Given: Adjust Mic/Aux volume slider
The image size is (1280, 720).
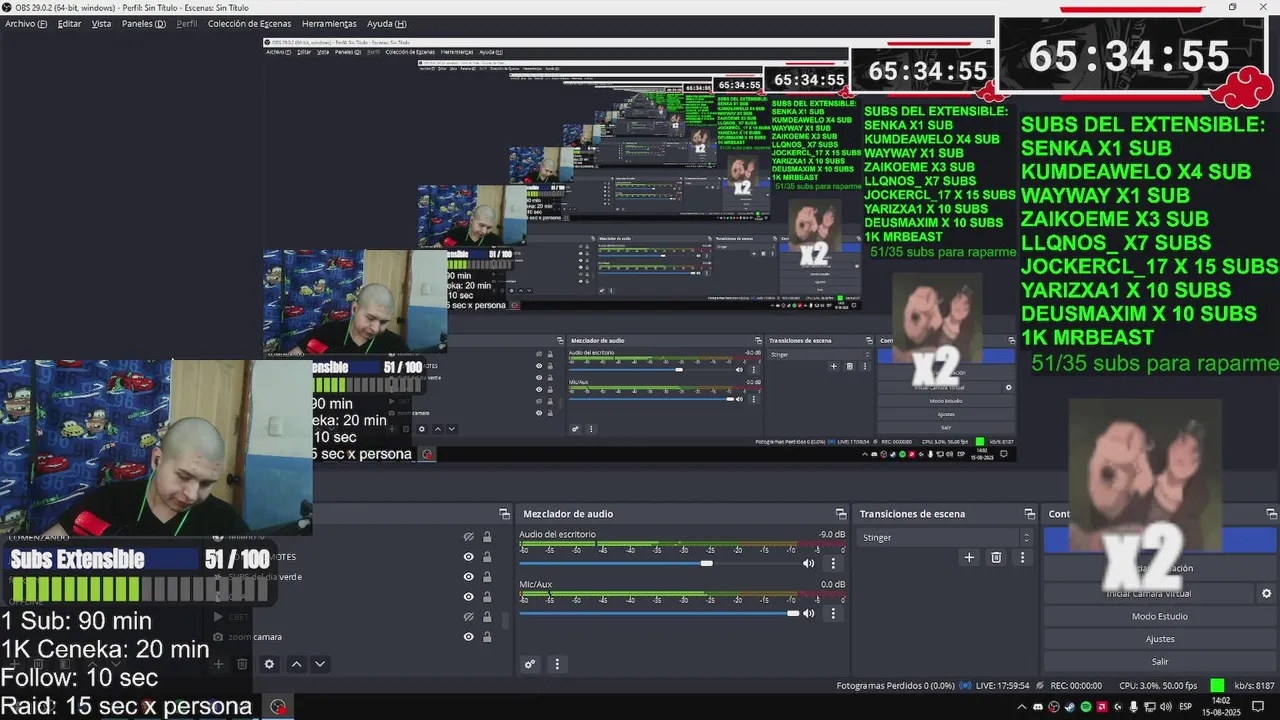Looking at the screenshot, I should (659, 613).
